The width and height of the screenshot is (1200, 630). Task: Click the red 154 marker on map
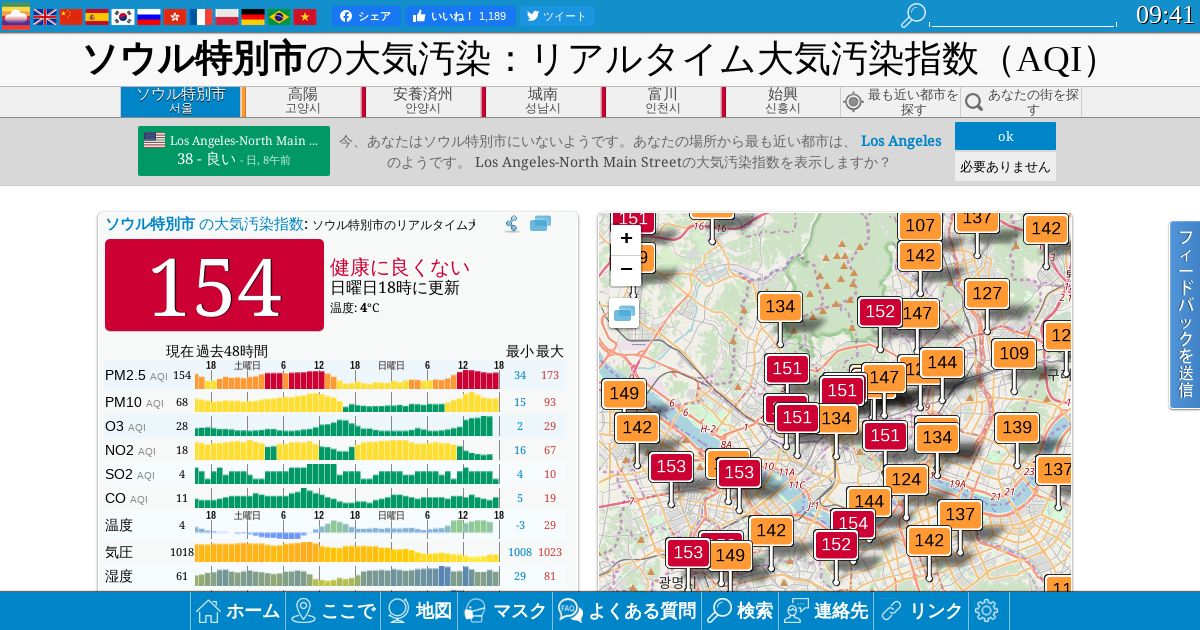coord(854,522)
